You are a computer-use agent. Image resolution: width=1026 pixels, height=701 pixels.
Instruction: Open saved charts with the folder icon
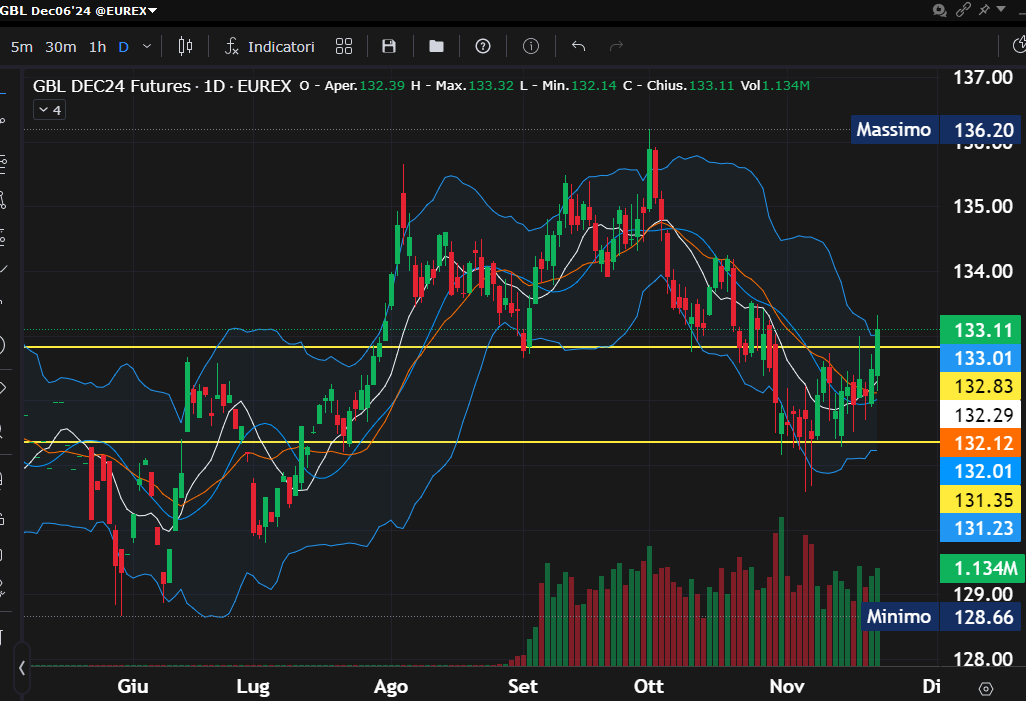coord(436,46)
